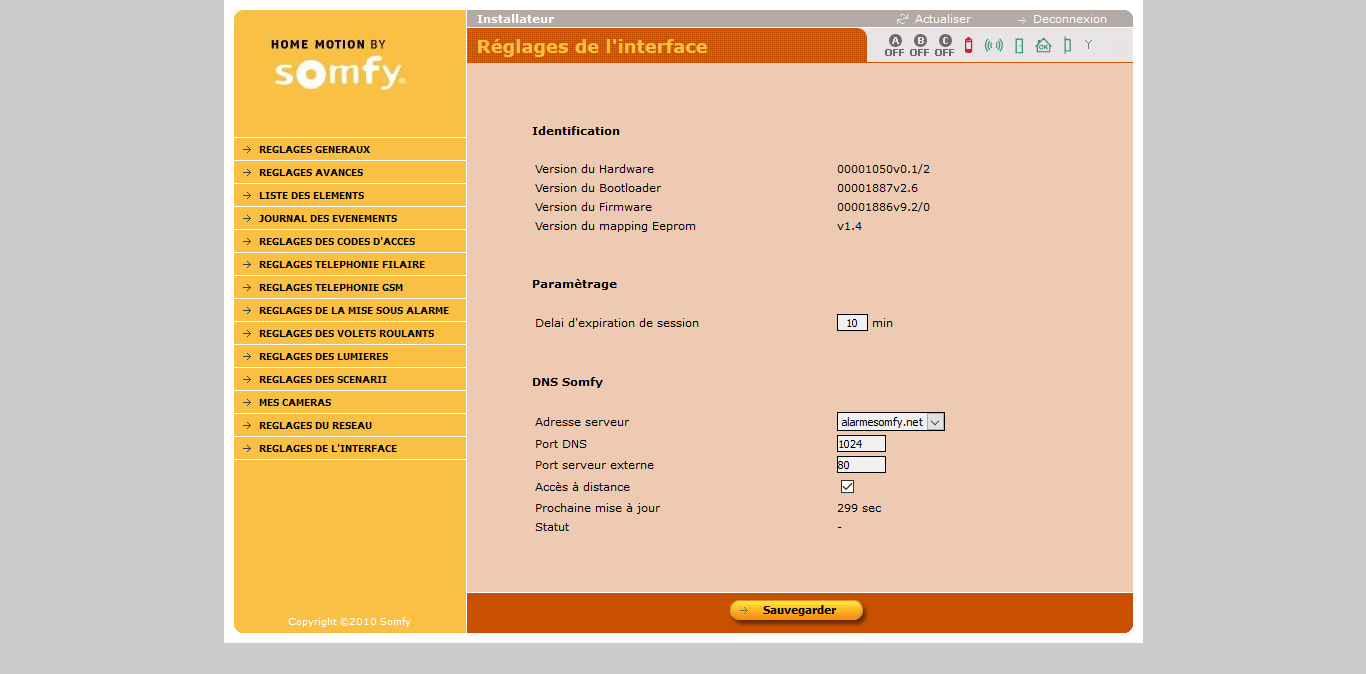Click the session expiration delay field

click(852, 323)
